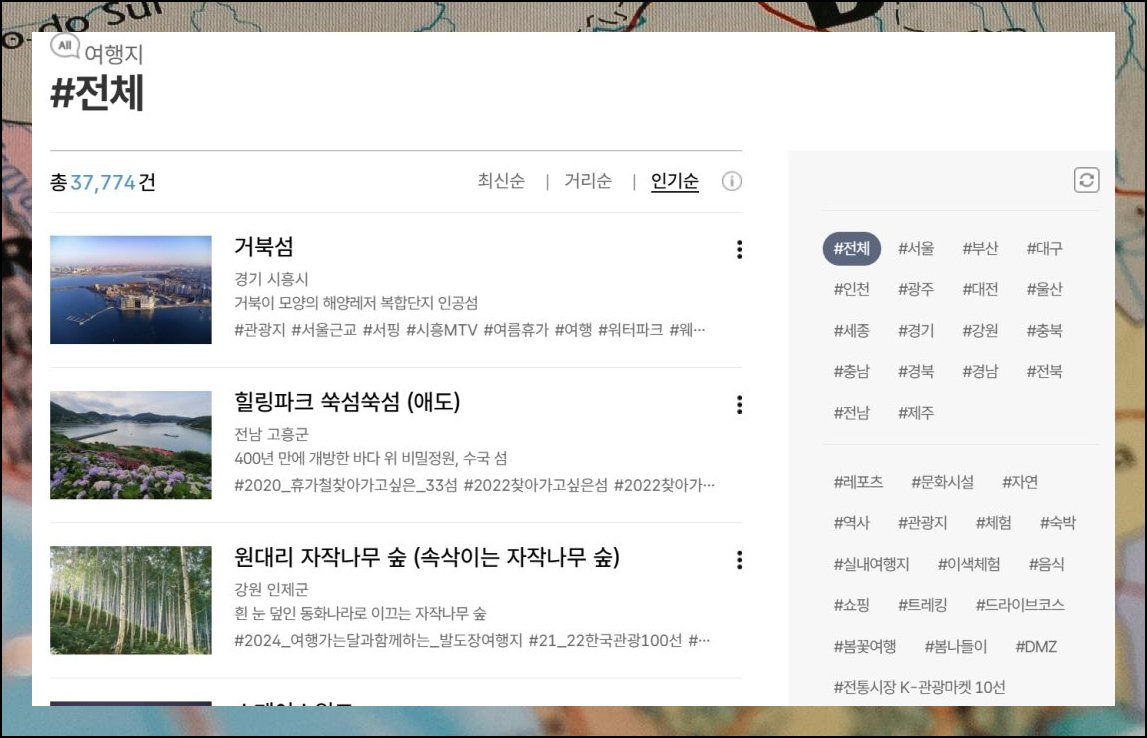Open the 거북섬 aerial photo thumbnail

[131, 290]
